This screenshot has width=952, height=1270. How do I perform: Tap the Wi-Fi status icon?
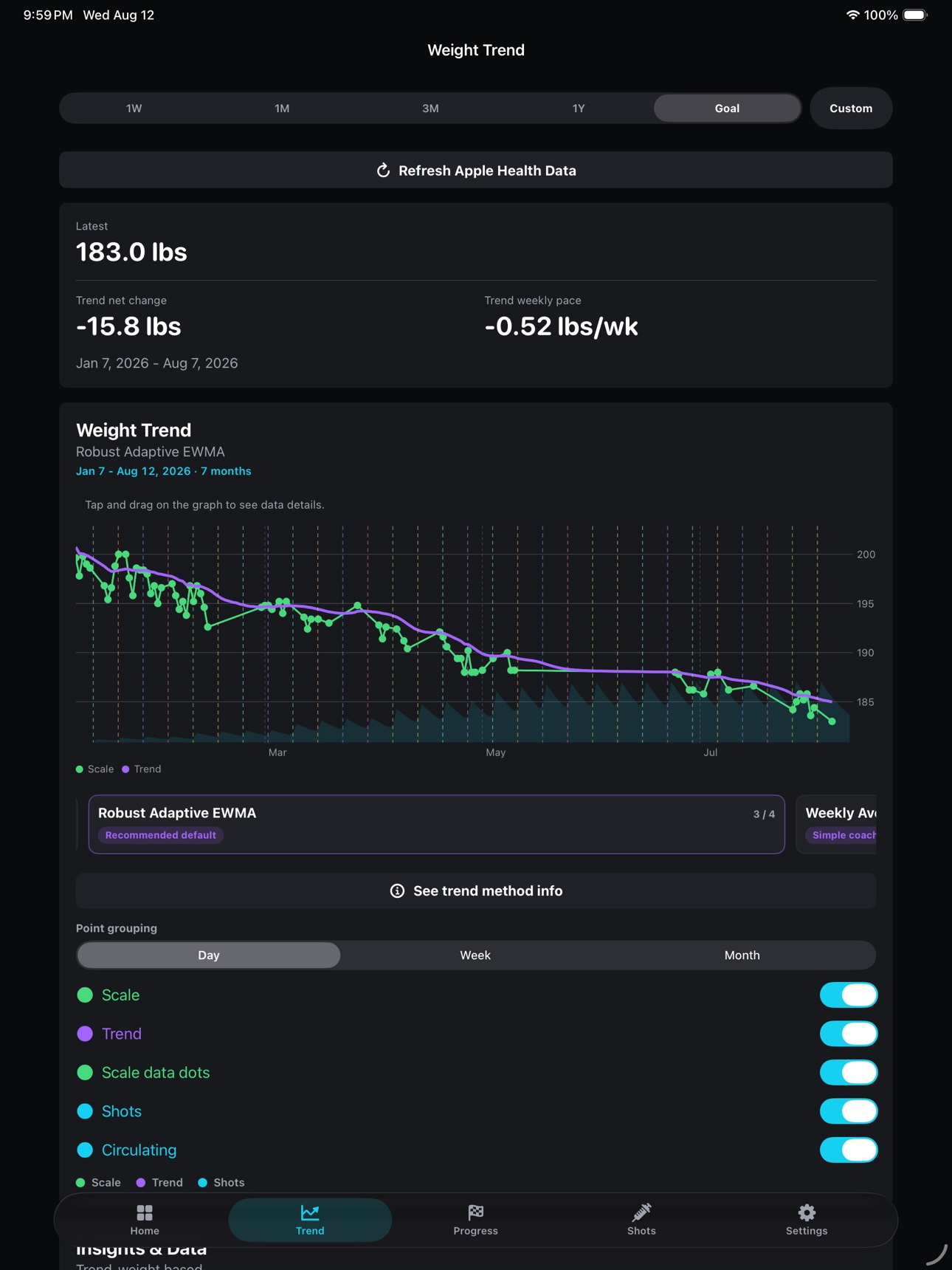coord(852,15)
